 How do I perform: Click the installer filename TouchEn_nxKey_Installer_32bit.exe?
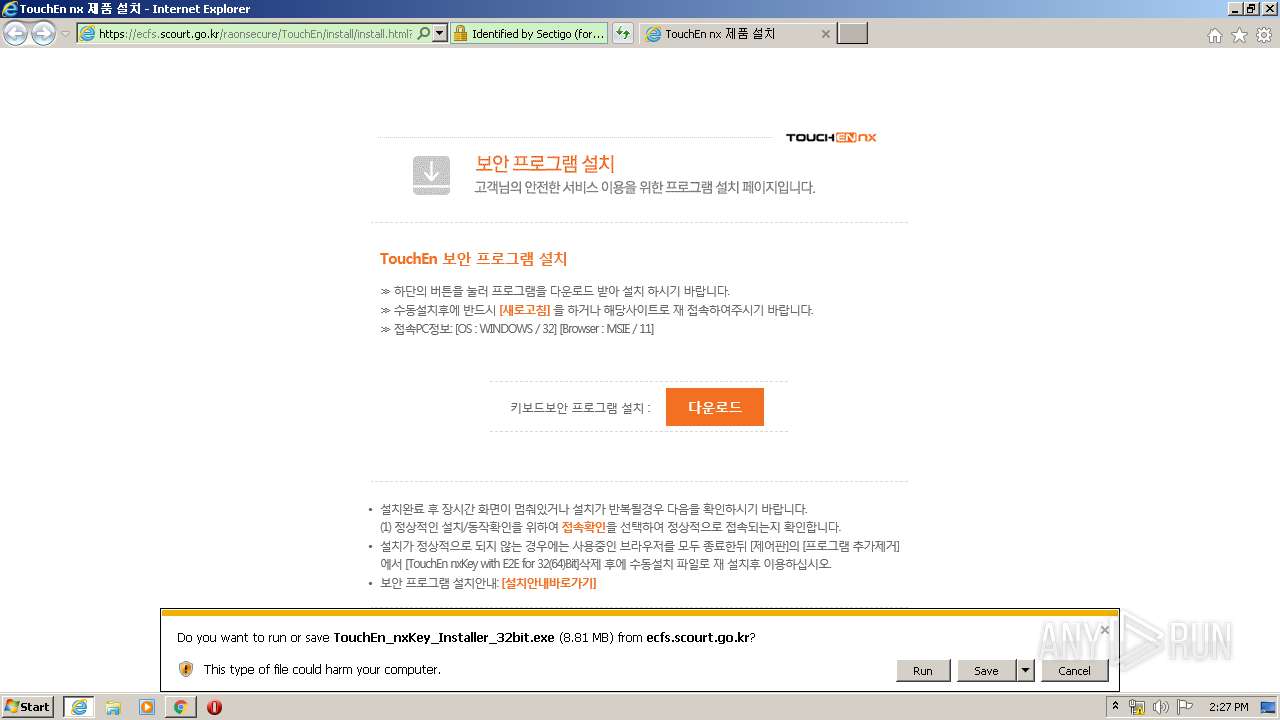click(443, 637)
